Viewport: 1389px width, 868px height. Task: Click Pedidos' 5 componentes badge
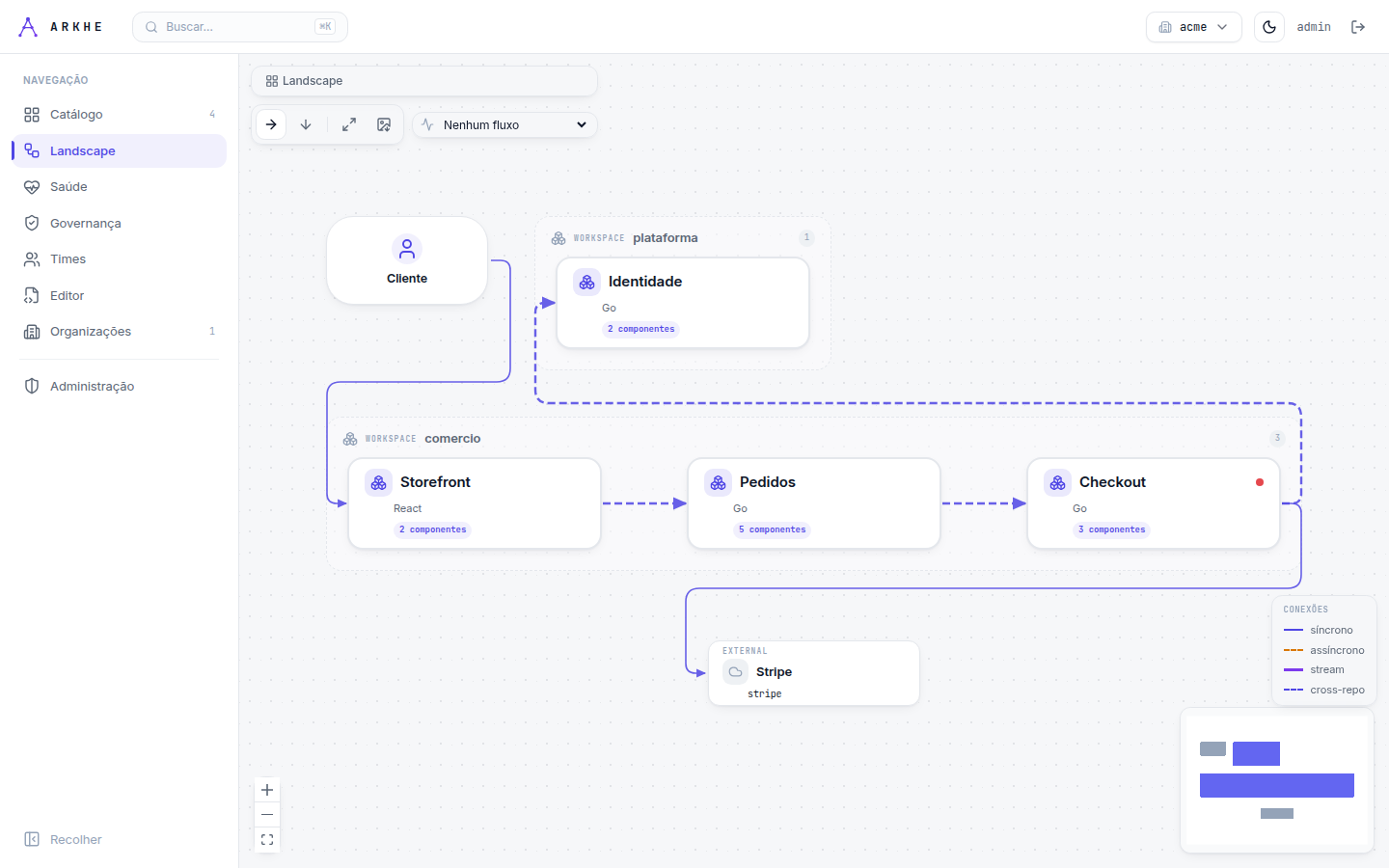click(x=773, y=529)
